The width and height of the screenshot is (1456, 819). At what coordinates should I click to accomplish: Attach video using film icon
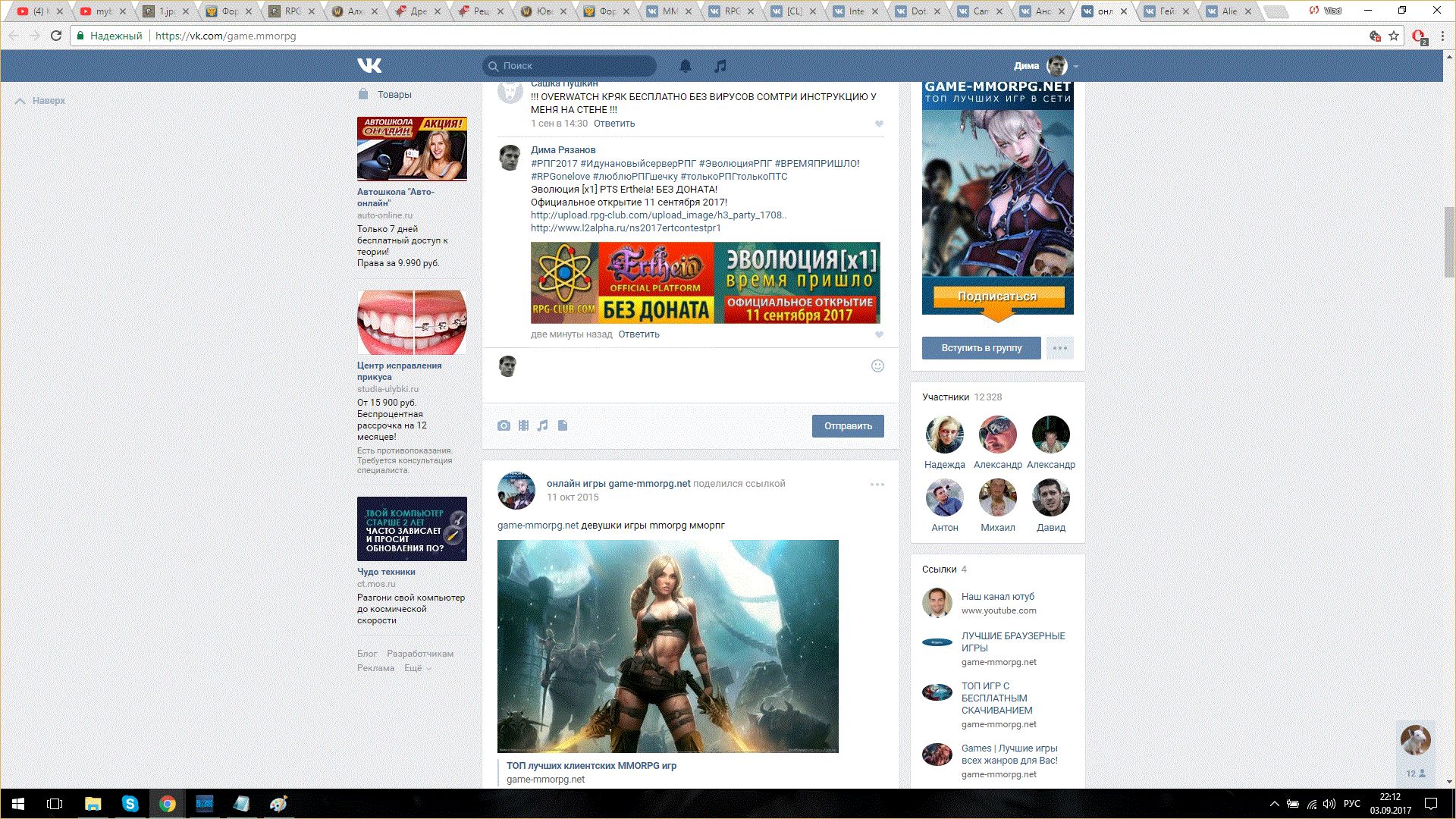(523, 425)
